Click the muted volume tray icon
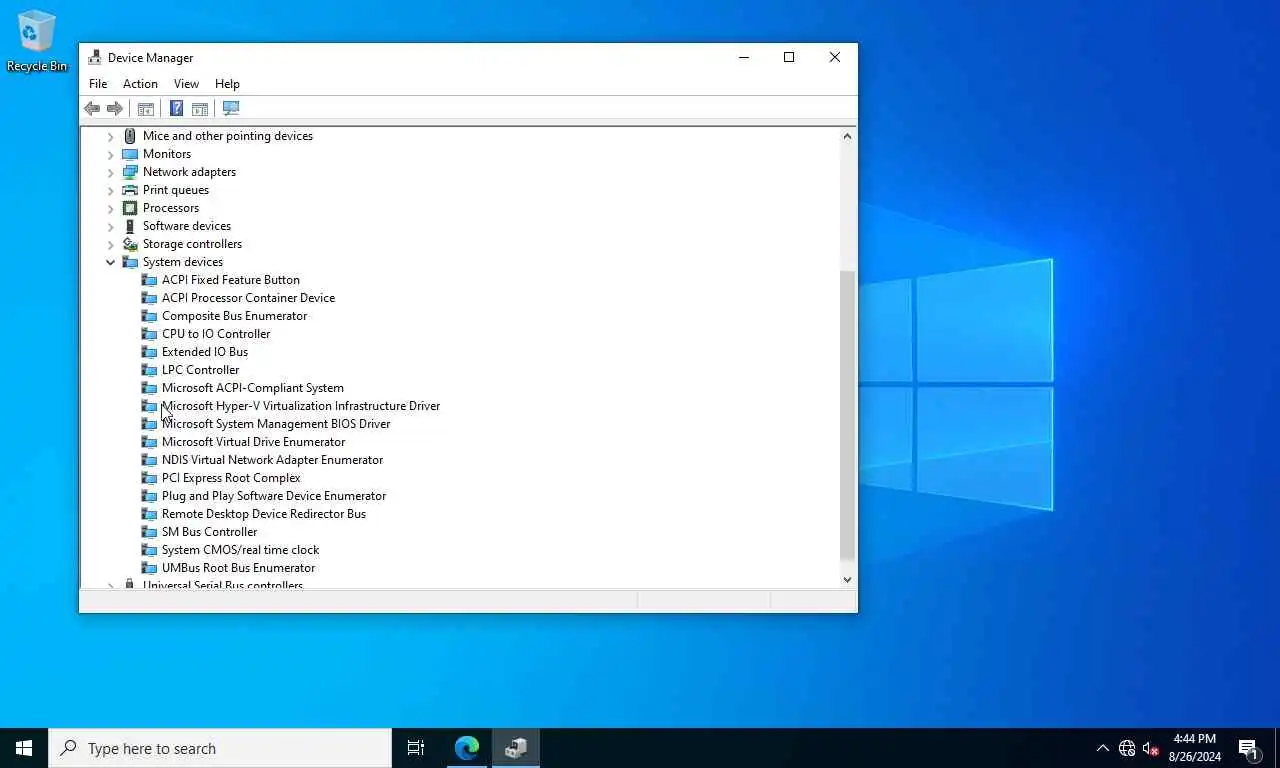This screenshot has width=1280, height=768. [1151, 748]
